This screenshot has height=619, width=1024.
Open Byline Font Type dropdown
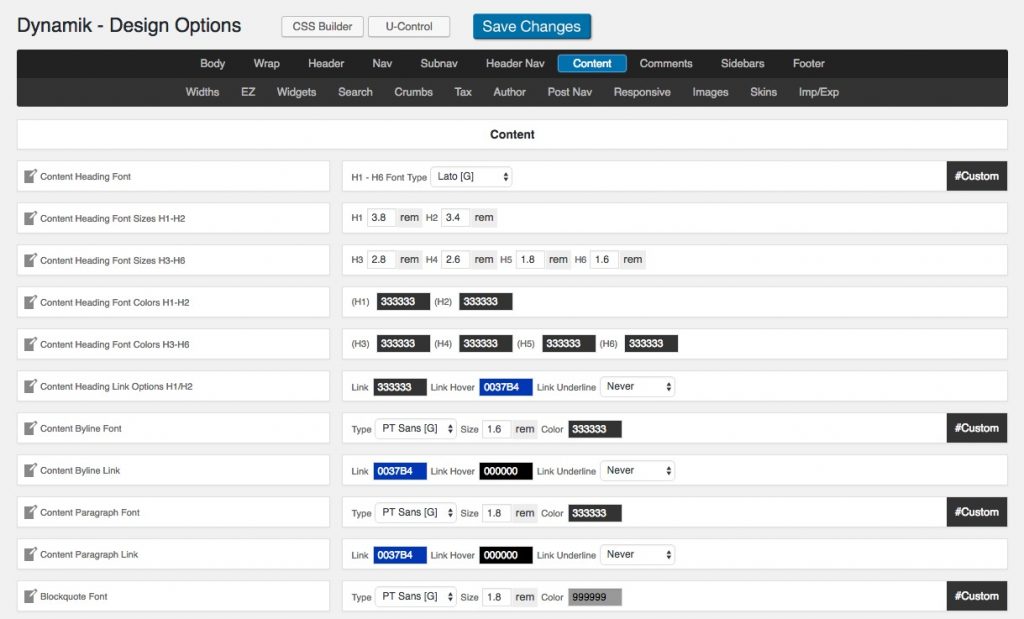pos(415,429)
